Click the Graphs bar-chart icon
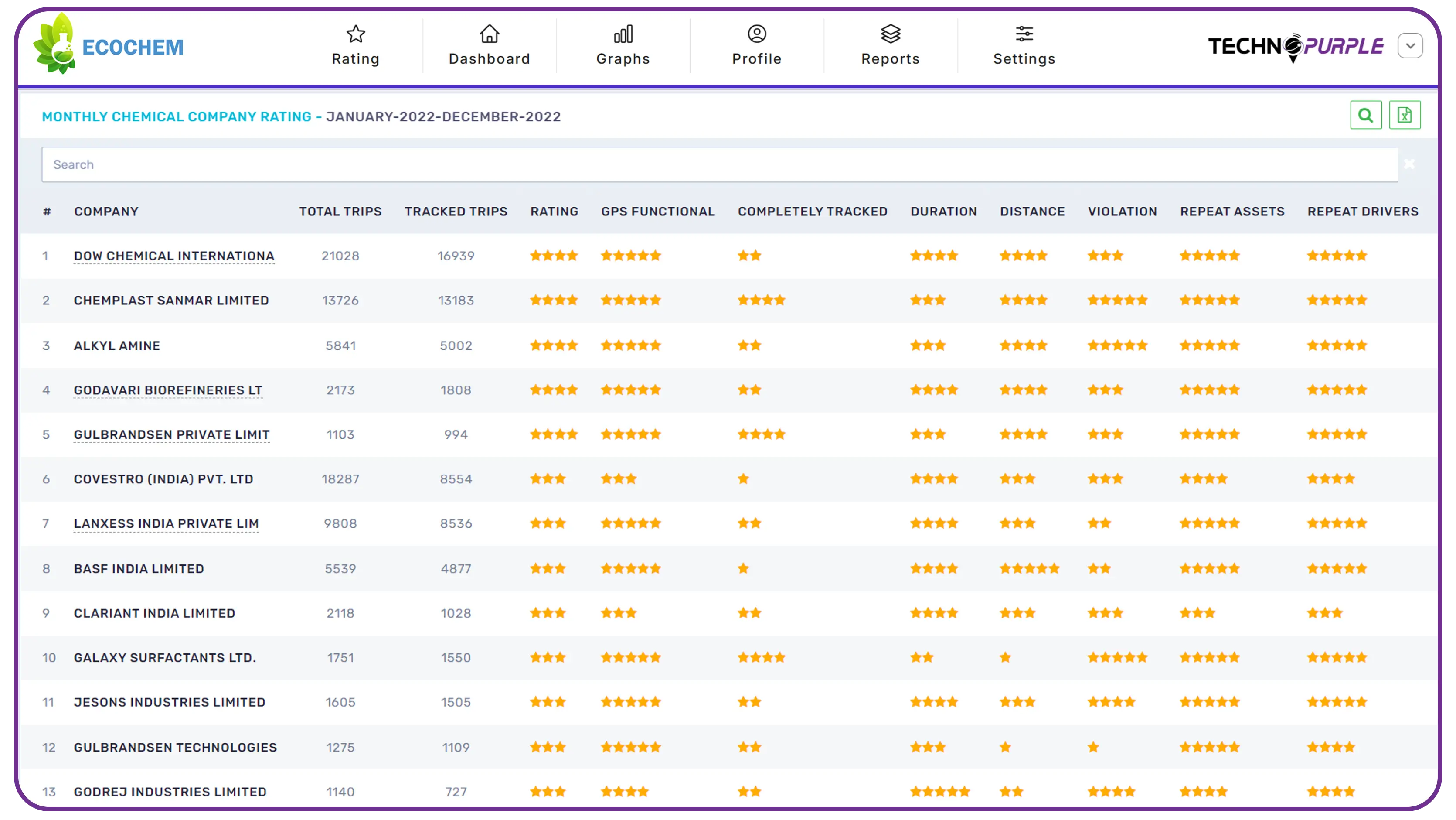The height and width of the screenshot is (820, 1456). tap(623, 34)
